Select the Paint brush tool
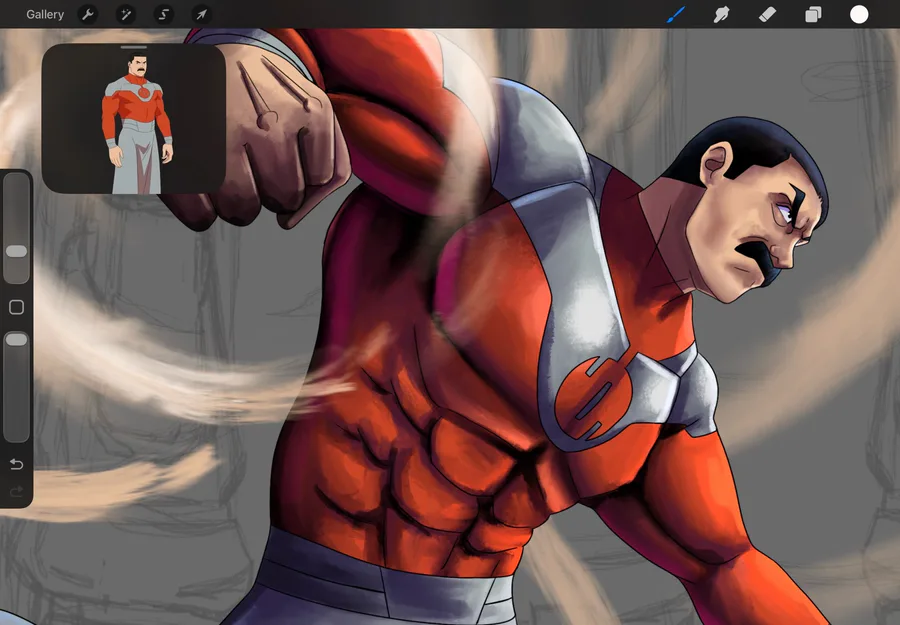This screenshot has height=625, width=900. point(676,14)
